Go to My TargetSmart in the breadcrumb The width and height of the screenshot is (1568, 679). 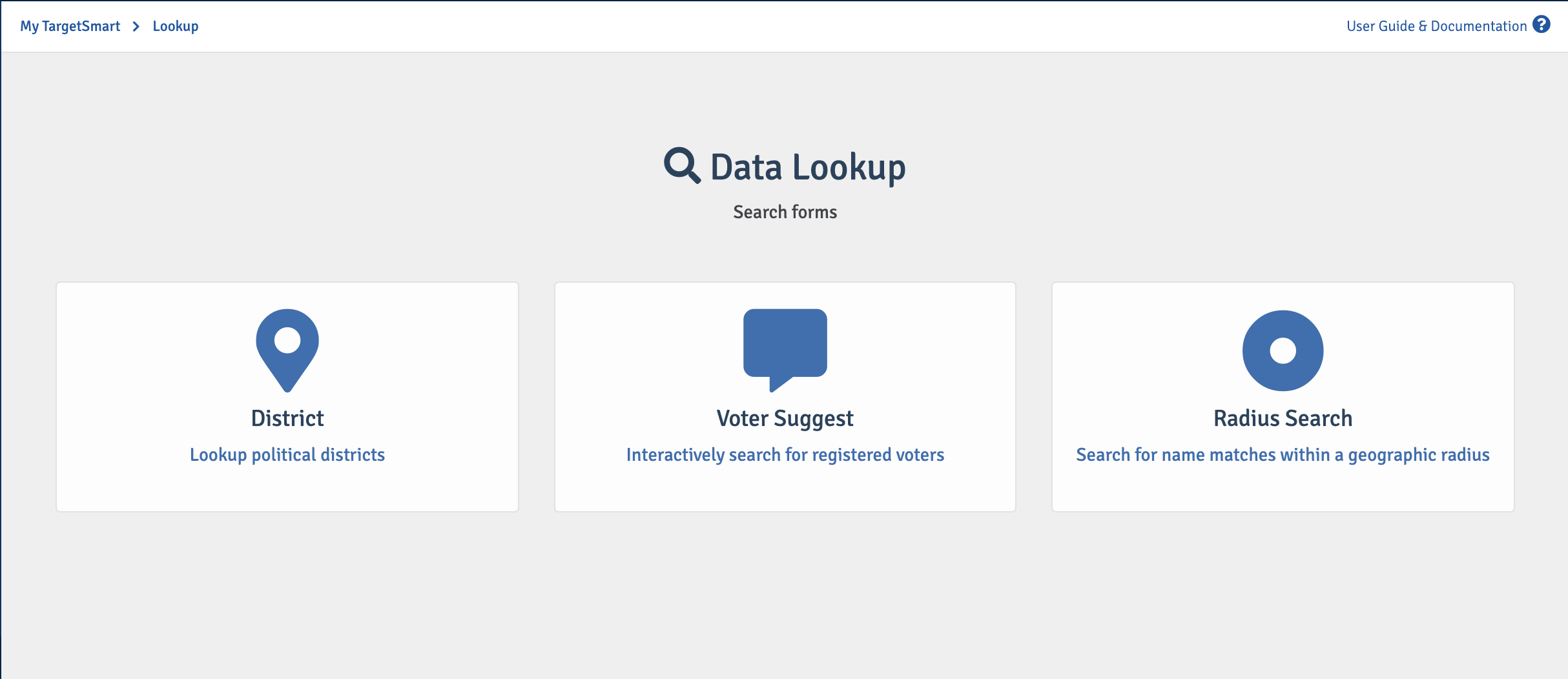click(x=70, y=26)
